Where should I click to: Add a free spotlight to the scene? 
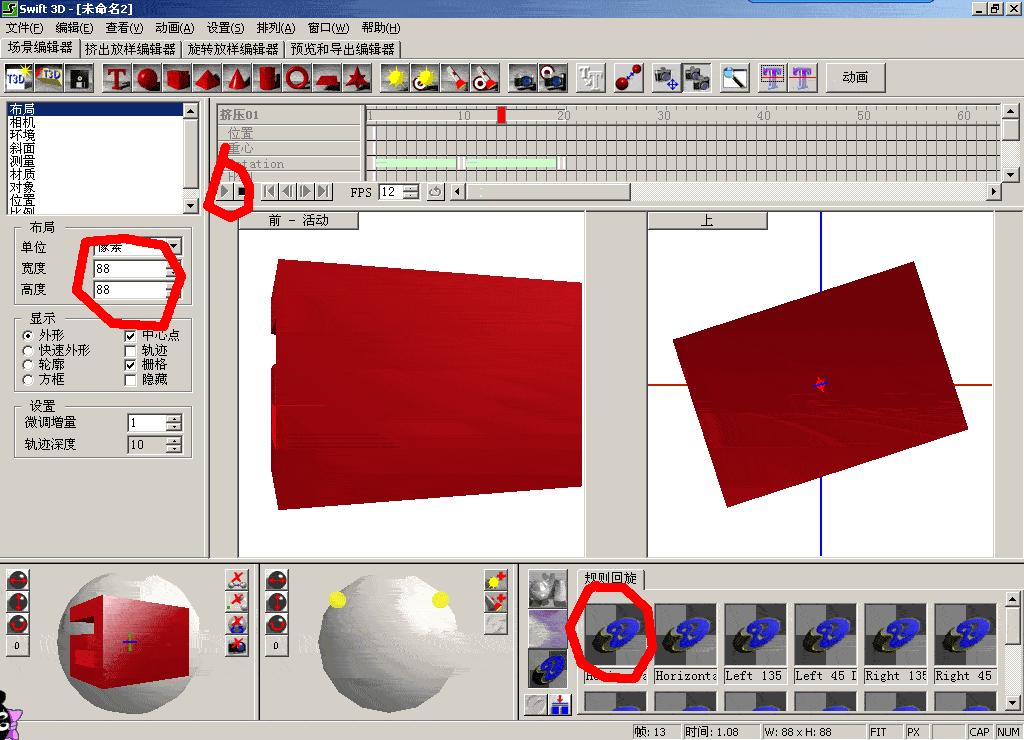tap(455, 78)
